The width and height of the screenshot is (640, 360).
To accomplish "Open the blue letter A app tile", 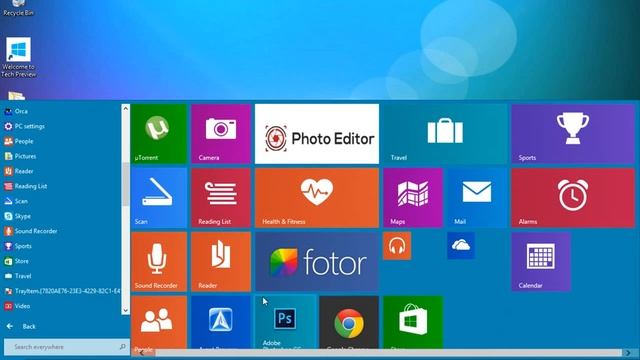I will tap(221, 322).
